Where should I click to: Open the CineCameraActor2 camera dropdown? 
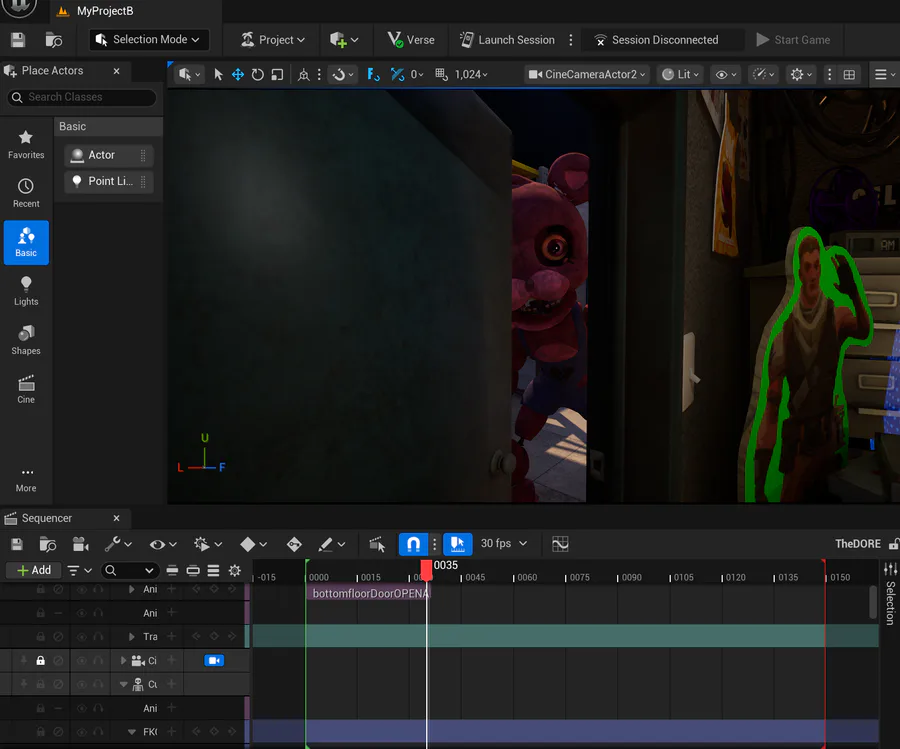tap(587, 75)
